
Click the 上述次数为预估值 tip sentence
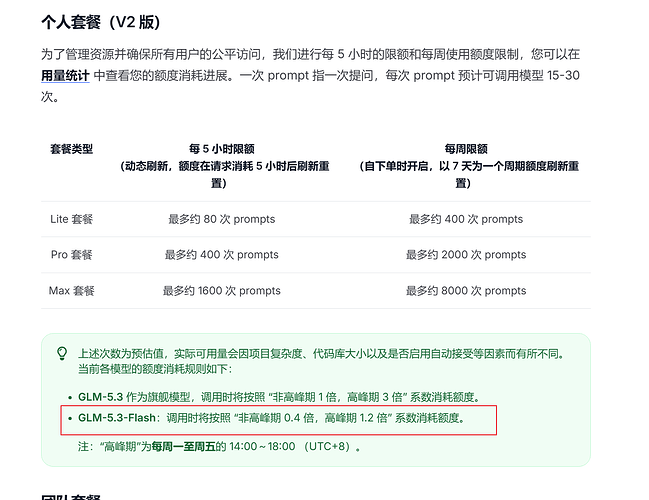pos(322,354)
